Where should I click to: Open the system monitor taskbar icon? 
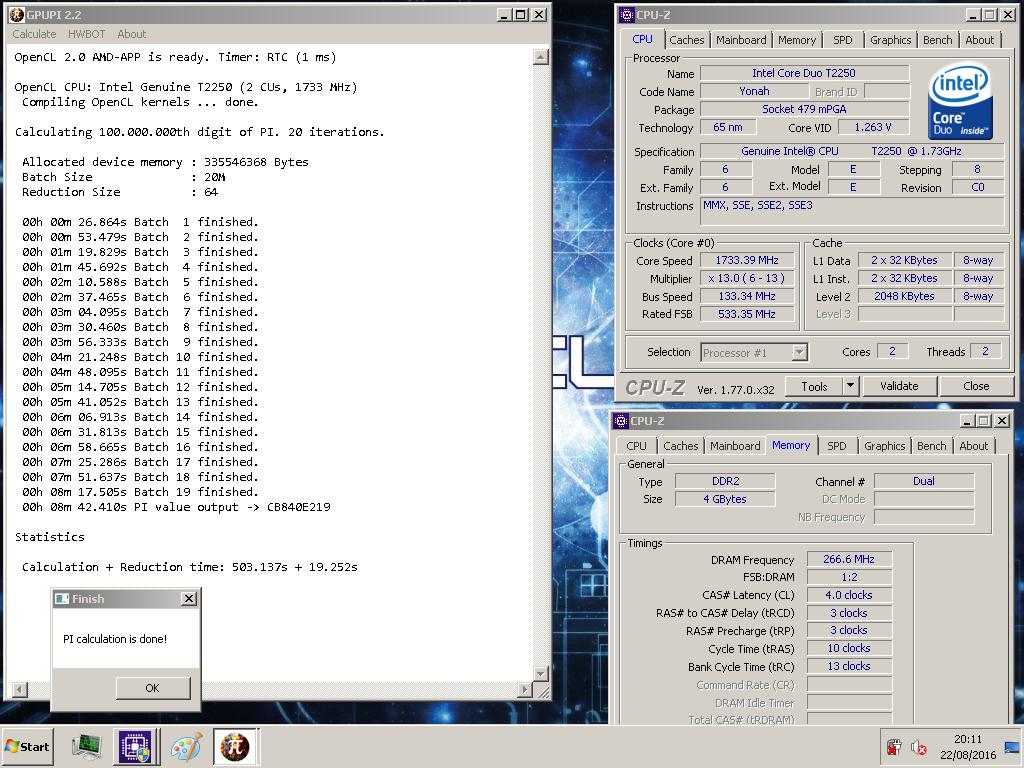(86, 747)
